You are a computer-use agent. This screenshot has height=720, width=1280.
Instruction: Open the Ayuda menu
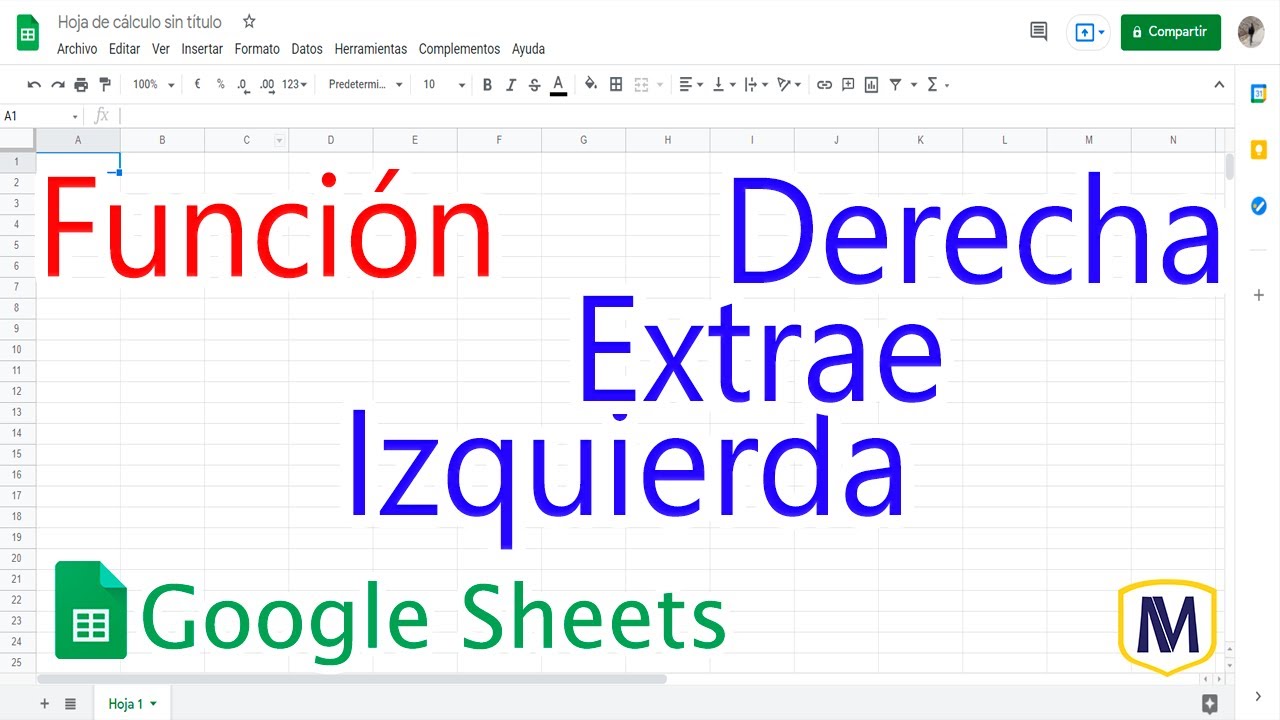point(528,49)
